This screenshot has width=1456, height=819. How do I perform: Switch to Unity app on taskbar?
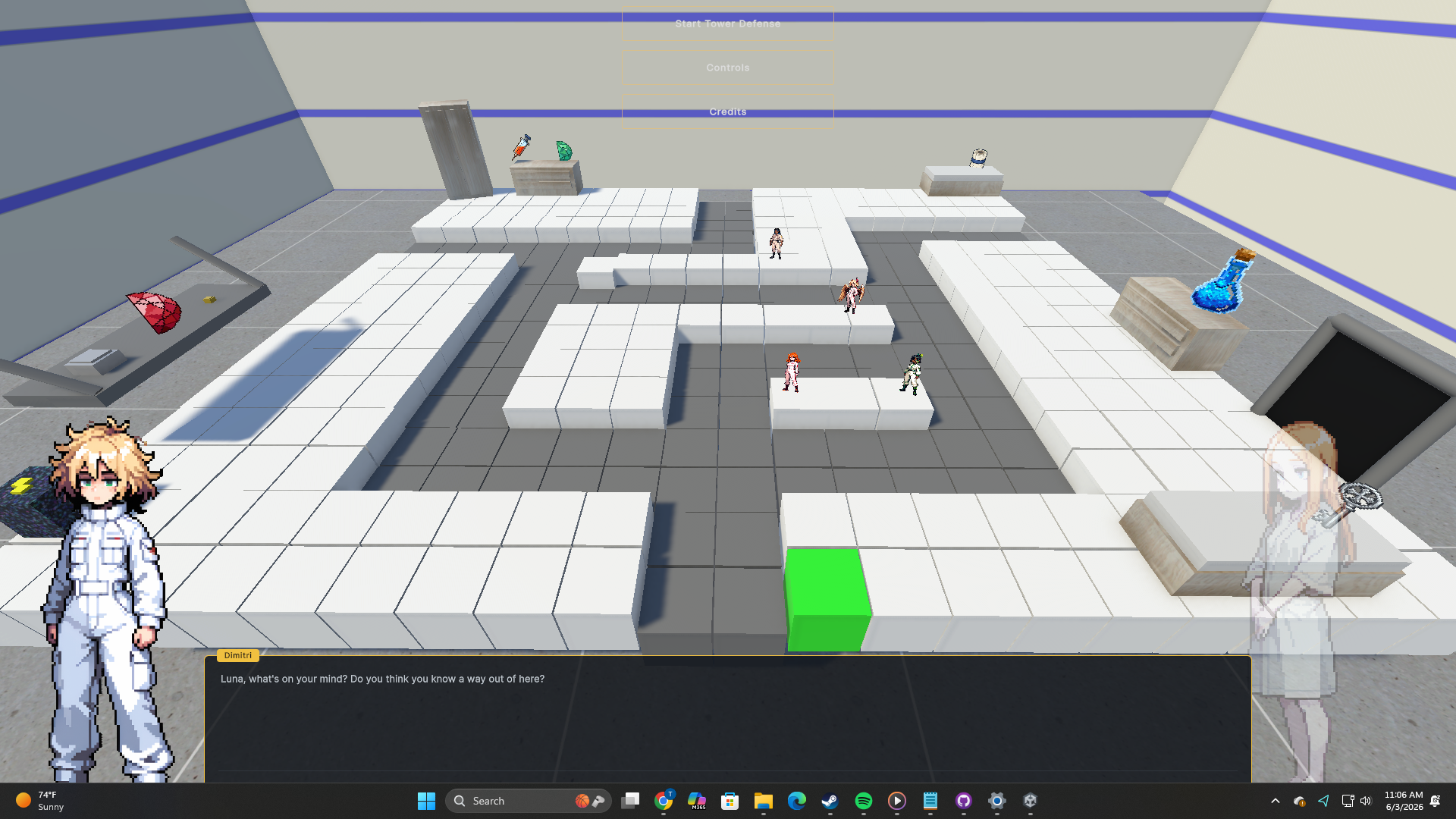pos(1031,801)
